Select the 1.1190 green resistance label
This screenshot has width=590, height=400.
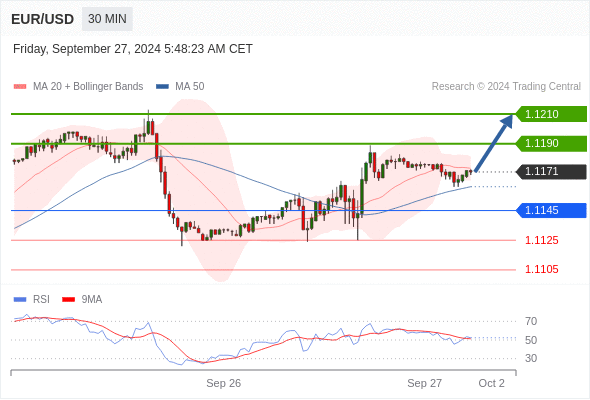[x=551, y=143]
